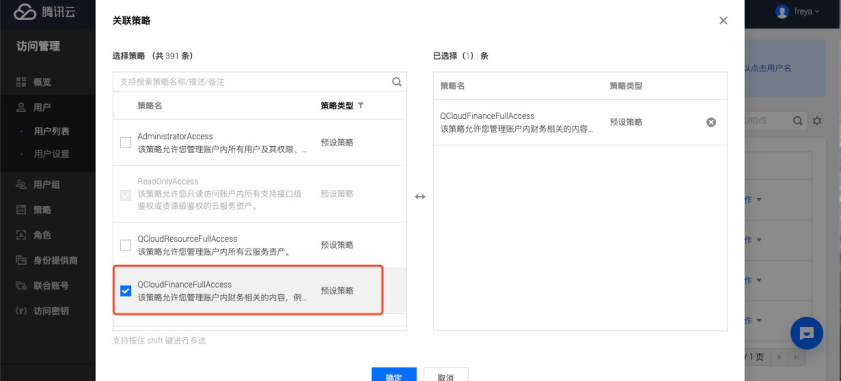This screenshot has height=381, width=841.
Task: Click the Tencent Cloud logo
Action: 45,12
